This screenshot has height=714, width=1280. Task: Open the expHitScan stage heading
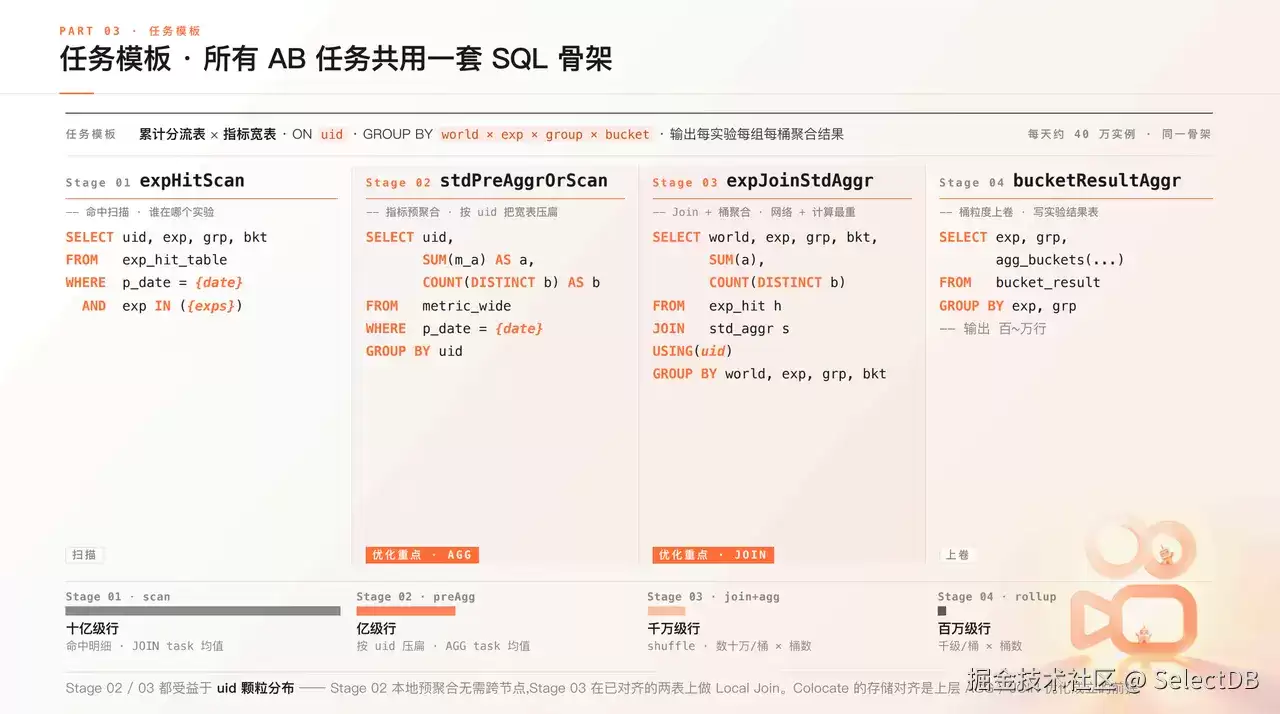click(192, 181)
